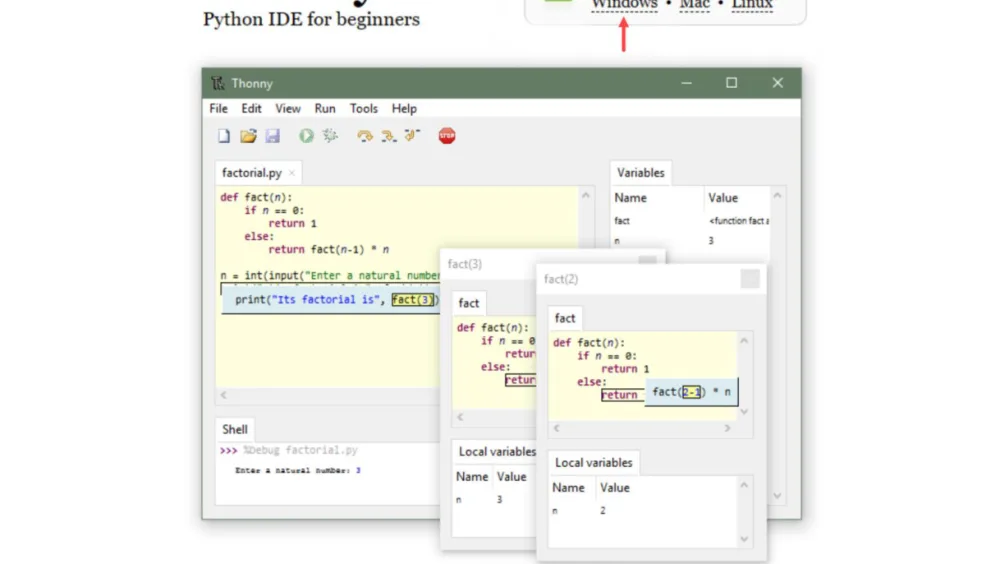The image size is (1000, 564).
Task: Close the factorial.py tab
Action: (x=292, y=173)
